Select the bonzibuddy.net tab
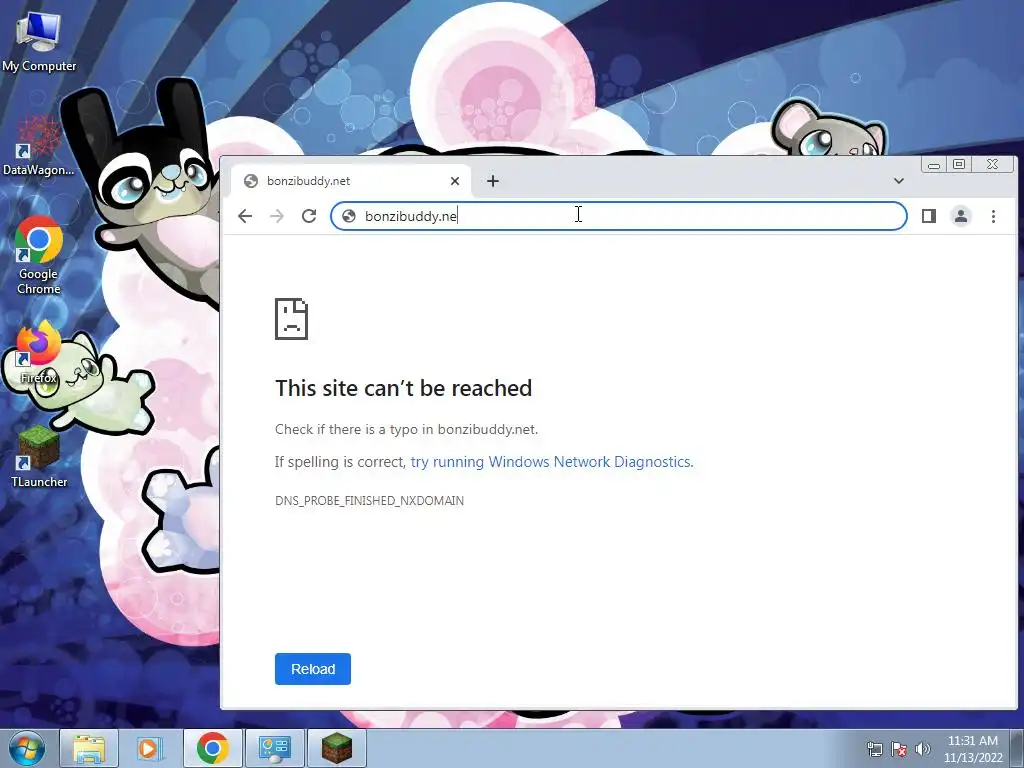 (351, 181)
